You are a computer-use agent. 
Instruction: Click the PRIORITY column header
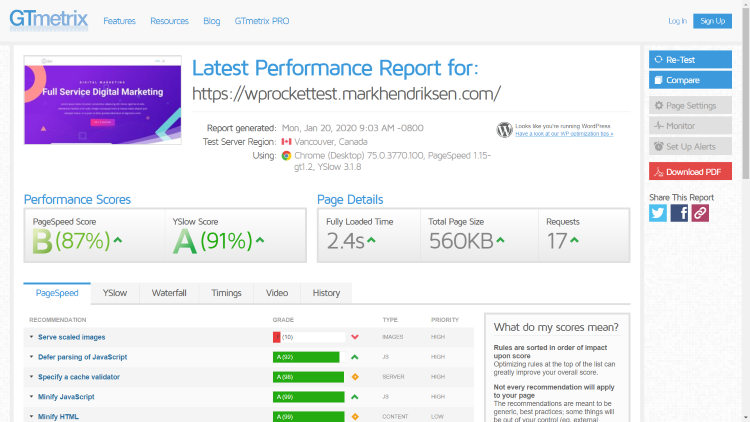445,320
